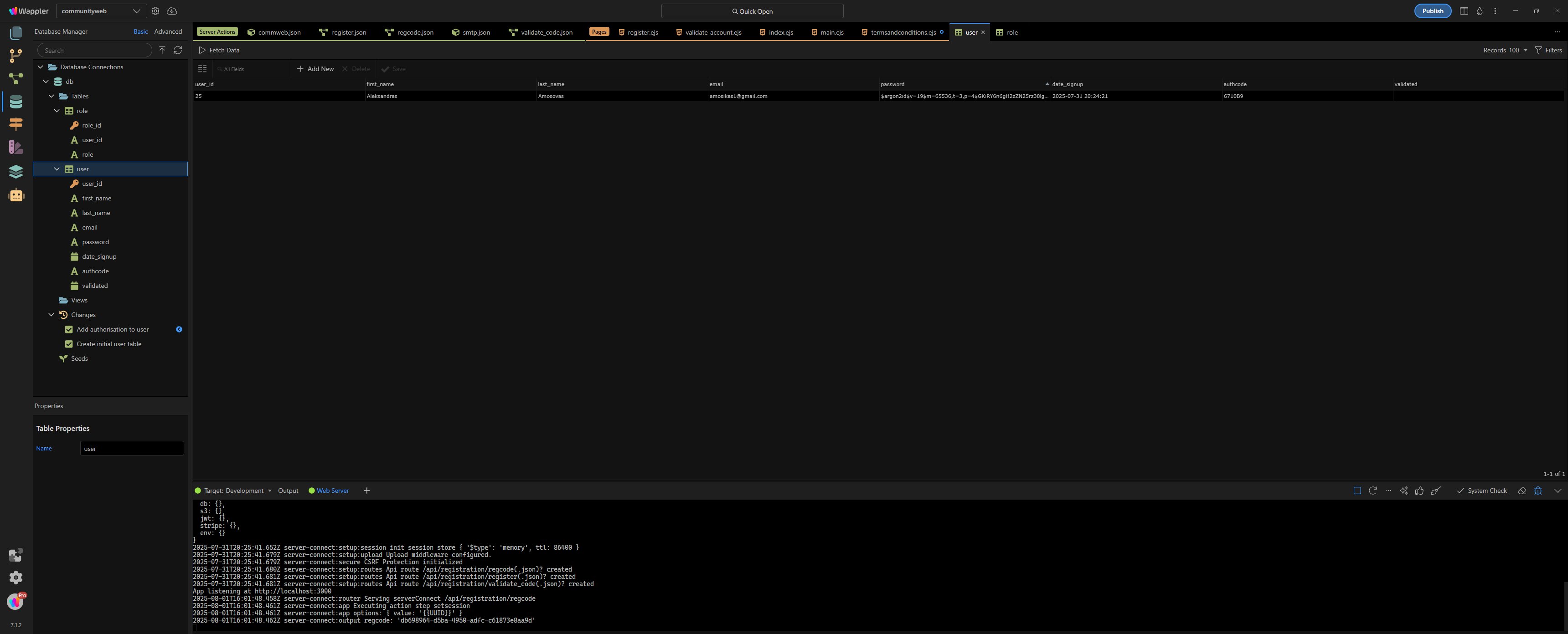Open global Settings gear in sidebar
The height and width of the screenshot is (634, 1568).
pos(16,577)
